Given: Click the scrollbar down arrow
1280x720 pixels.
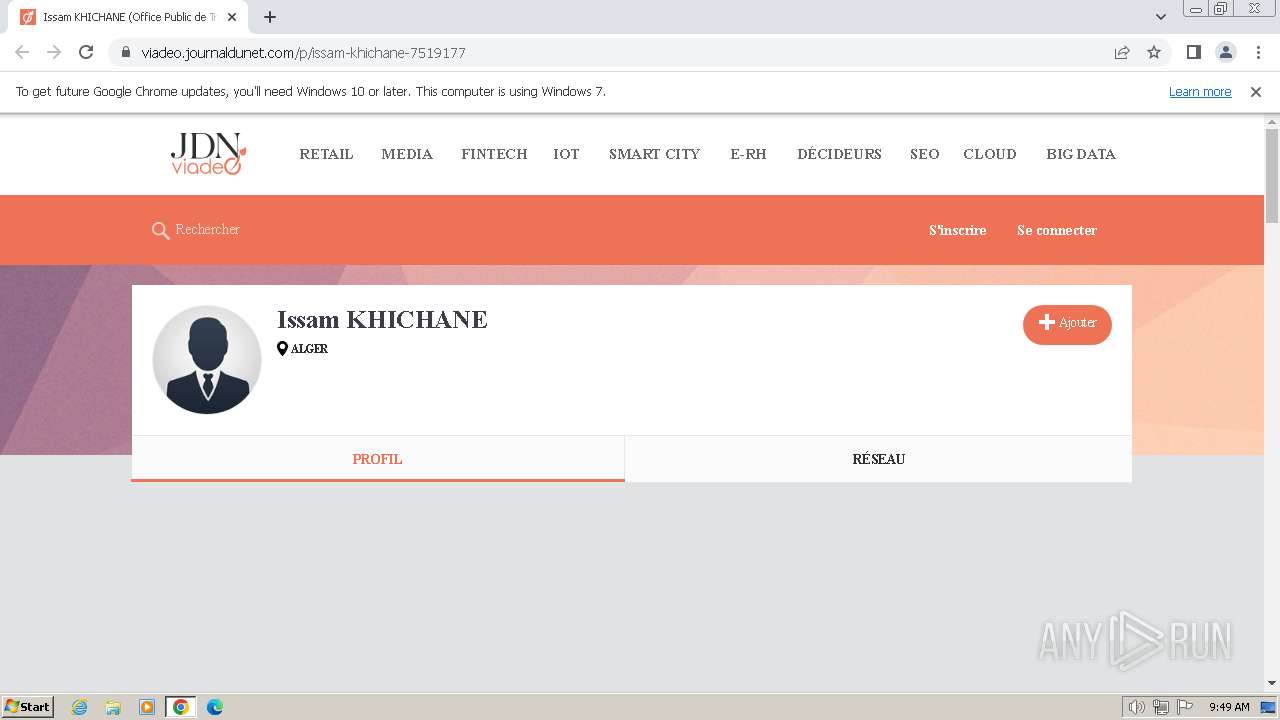Looking at the screenshot, I should tap(1272, 684).
